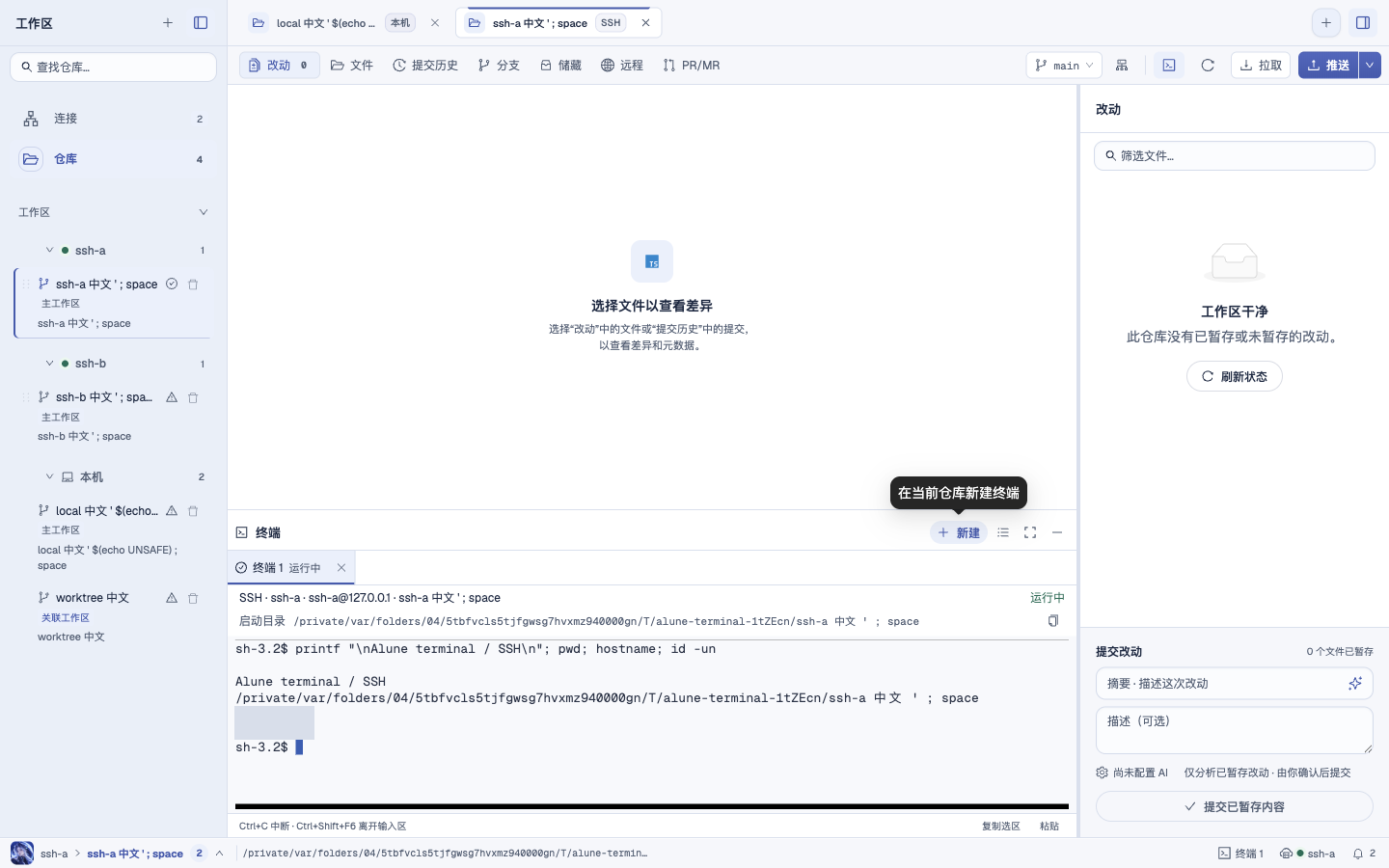Delete the ssh-a 中文 worktree with trash icon
Screen dimensions: 1389x868
pos(193,285)
